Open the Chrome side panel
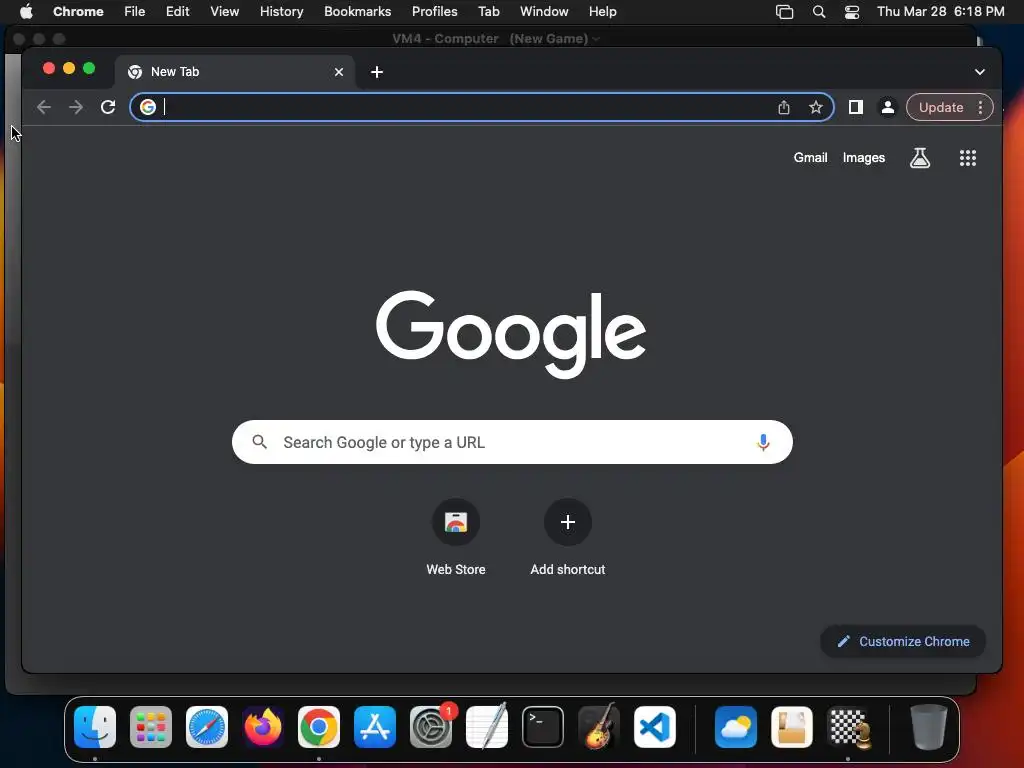 click(x=856, y=107)
